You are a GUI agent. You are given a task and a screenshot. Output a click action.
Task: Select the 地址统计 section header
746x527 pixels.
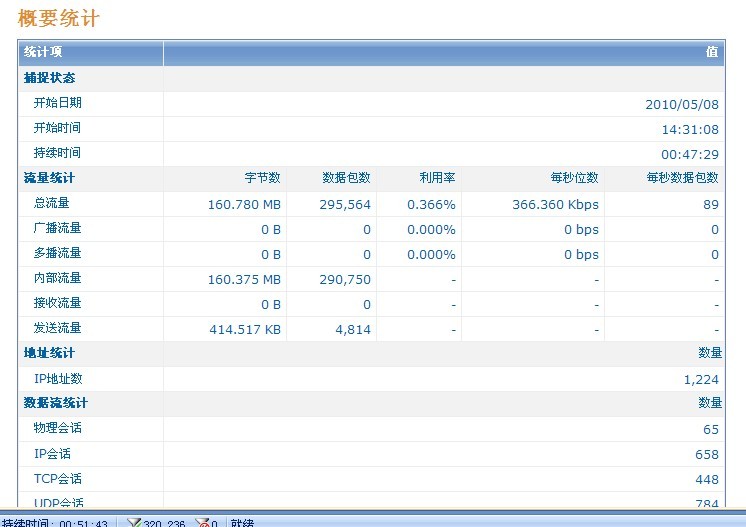[49, 353]
